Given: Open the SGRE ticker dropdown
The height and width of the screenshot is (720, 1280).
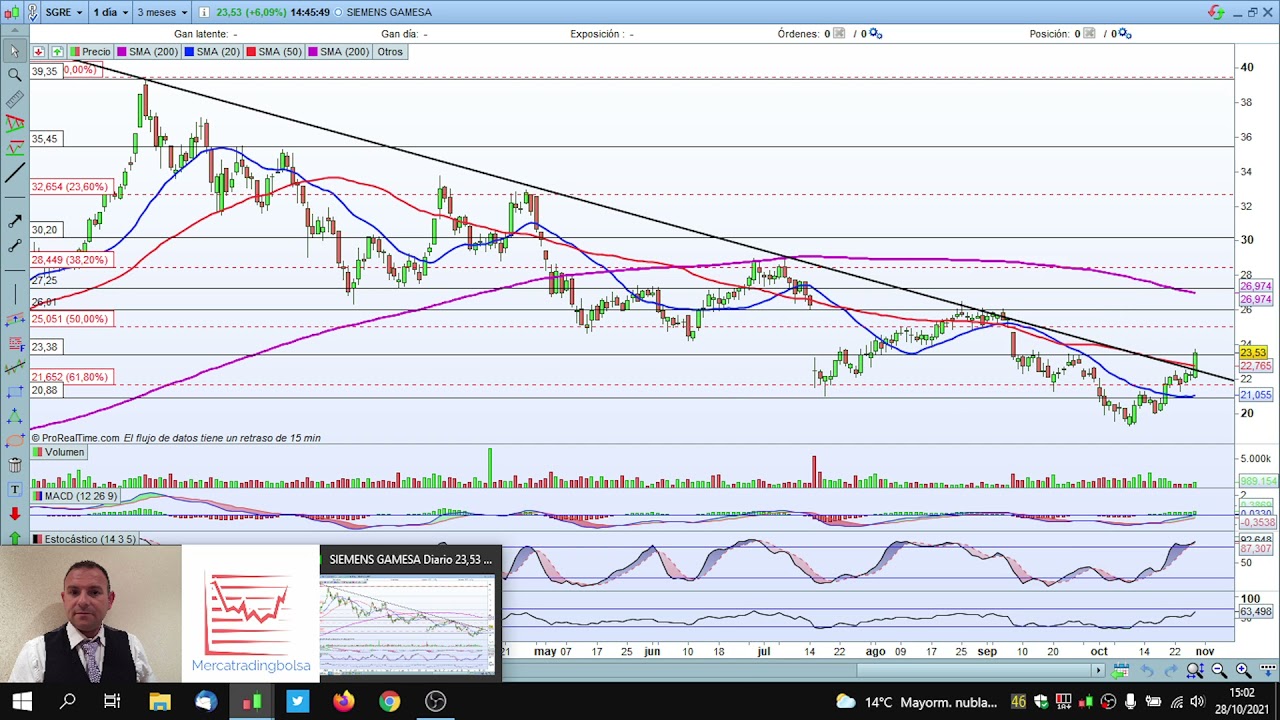Looking at the screenshot, I should point(63,12).
